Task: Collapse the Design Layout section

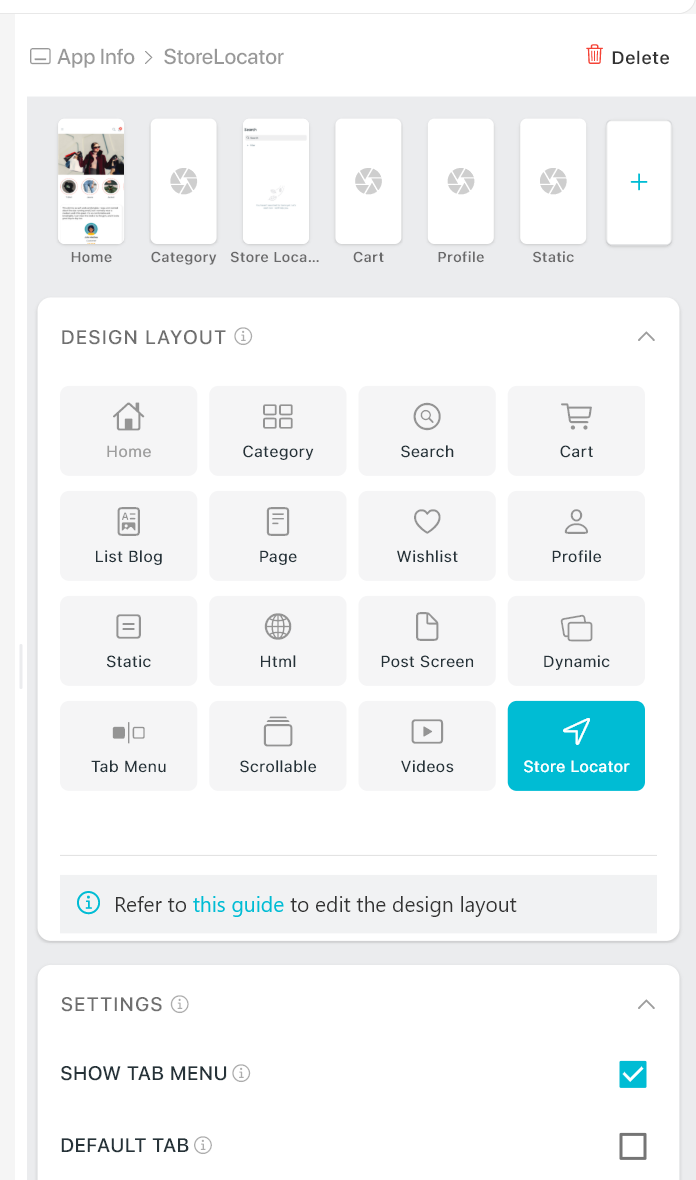Action: [646, 337]
